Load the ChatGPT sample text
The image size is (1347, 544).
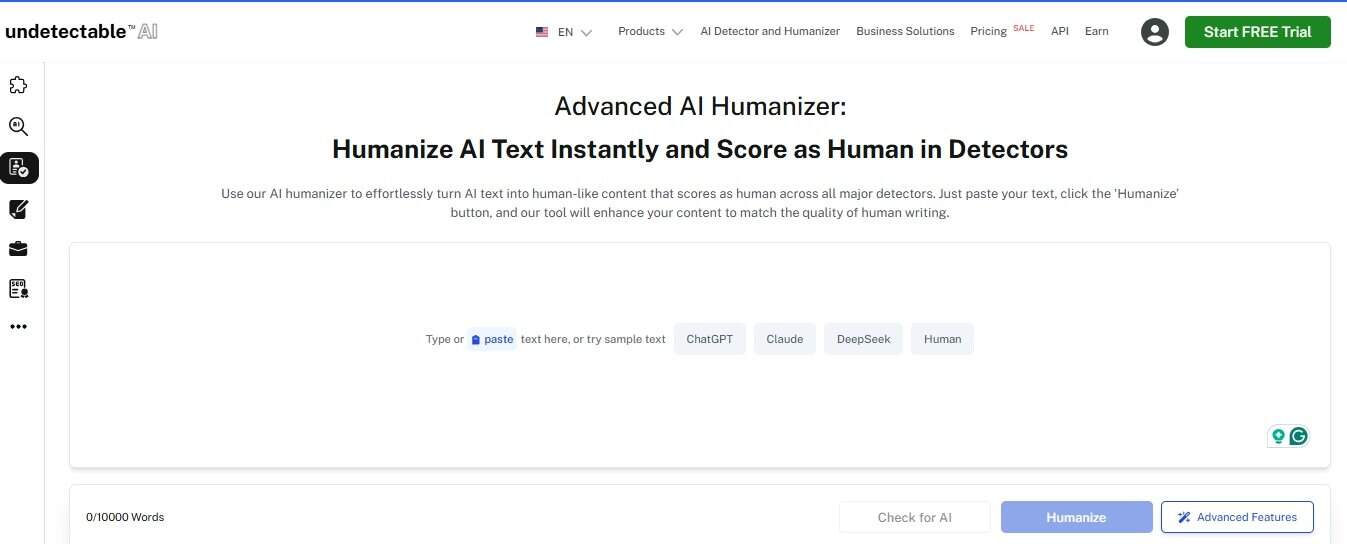pyautogui.click(x=709, y=339)
